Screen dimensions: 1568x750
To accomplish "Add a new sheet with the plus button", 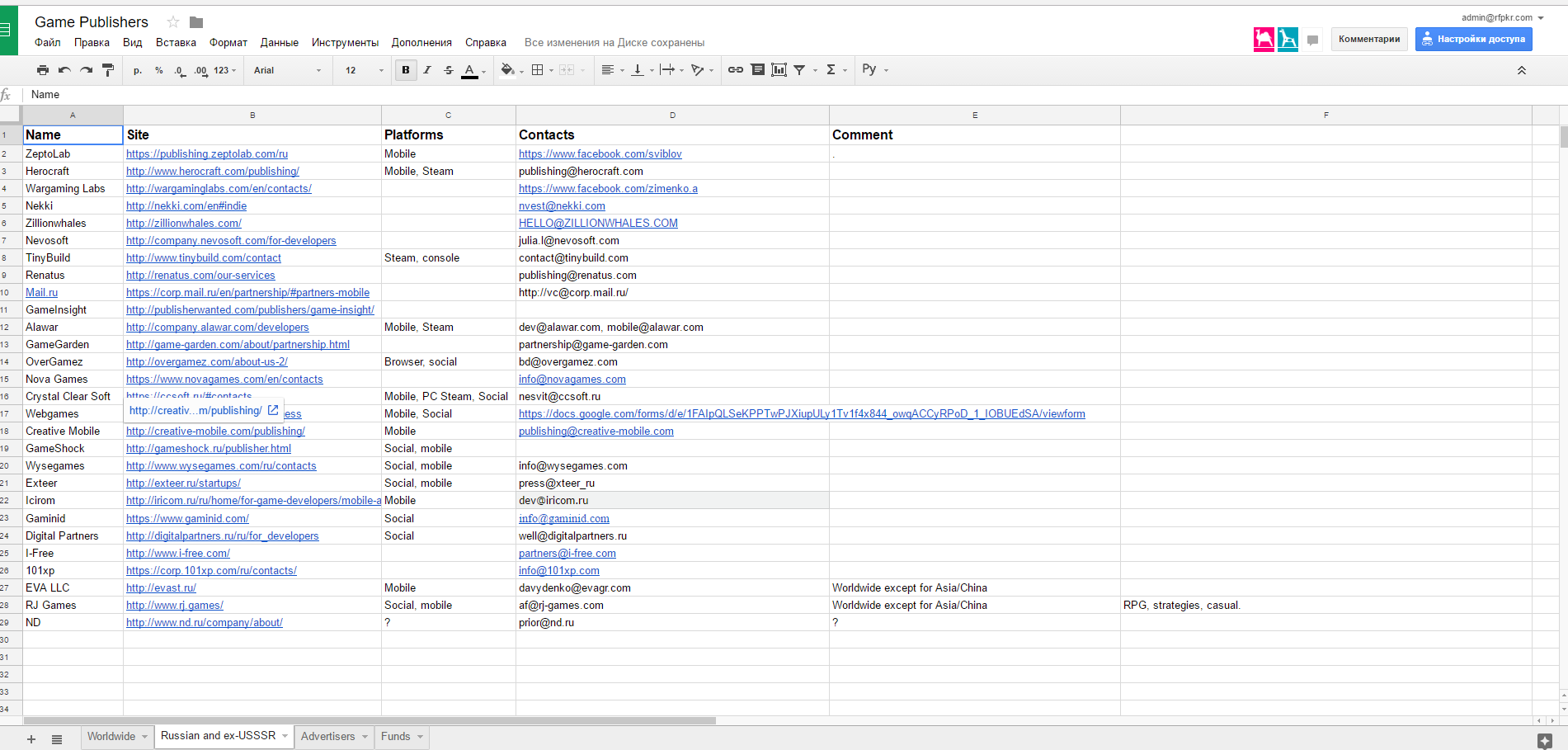I will [31, 736].
